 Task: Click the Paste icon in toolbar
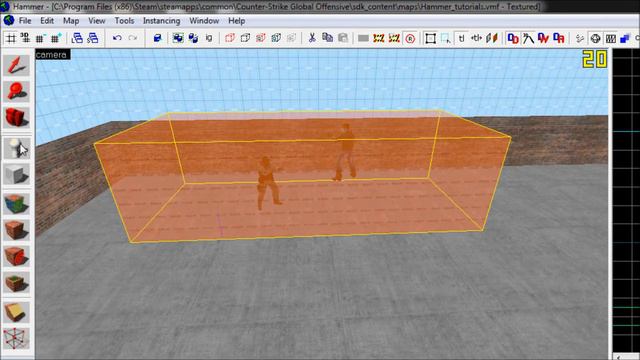click(x=343, y=38)
